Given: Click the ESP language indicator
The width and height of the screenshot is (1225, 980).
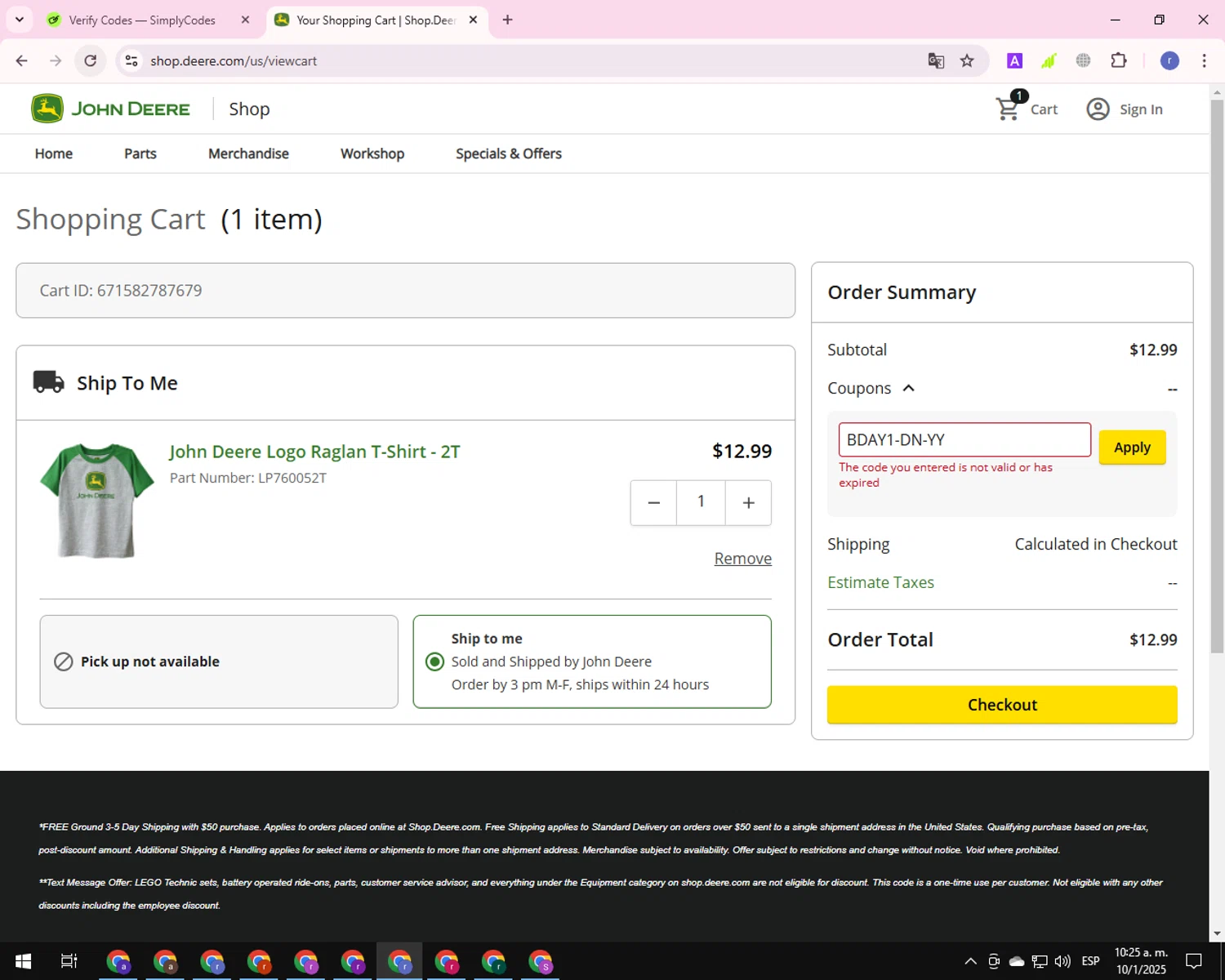Looking at the screenshot, I should (1090, 961).
